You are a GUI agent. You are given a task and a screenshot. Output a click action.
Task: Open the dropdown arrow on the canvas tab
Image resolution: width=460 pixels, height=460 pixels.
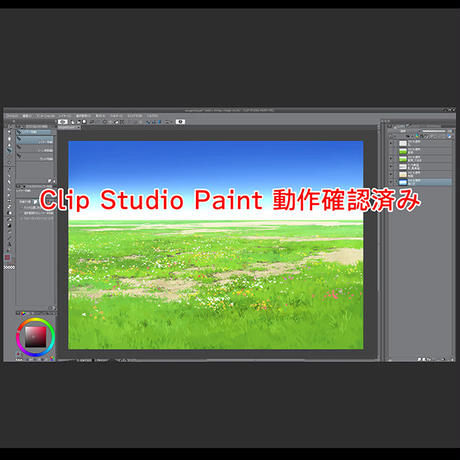tap(78, 127)
